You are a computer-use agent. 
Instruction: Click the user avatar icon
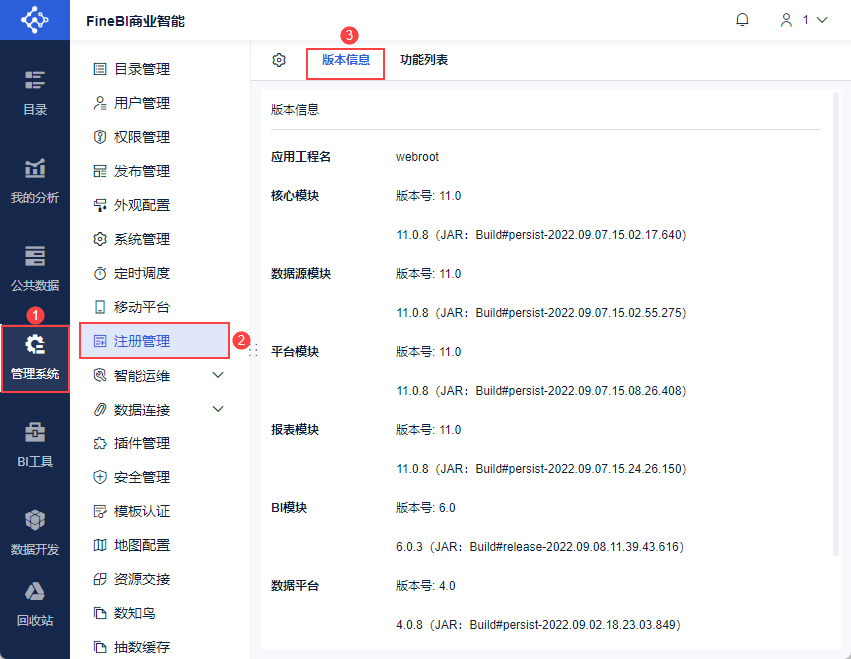tap(786, 20)
